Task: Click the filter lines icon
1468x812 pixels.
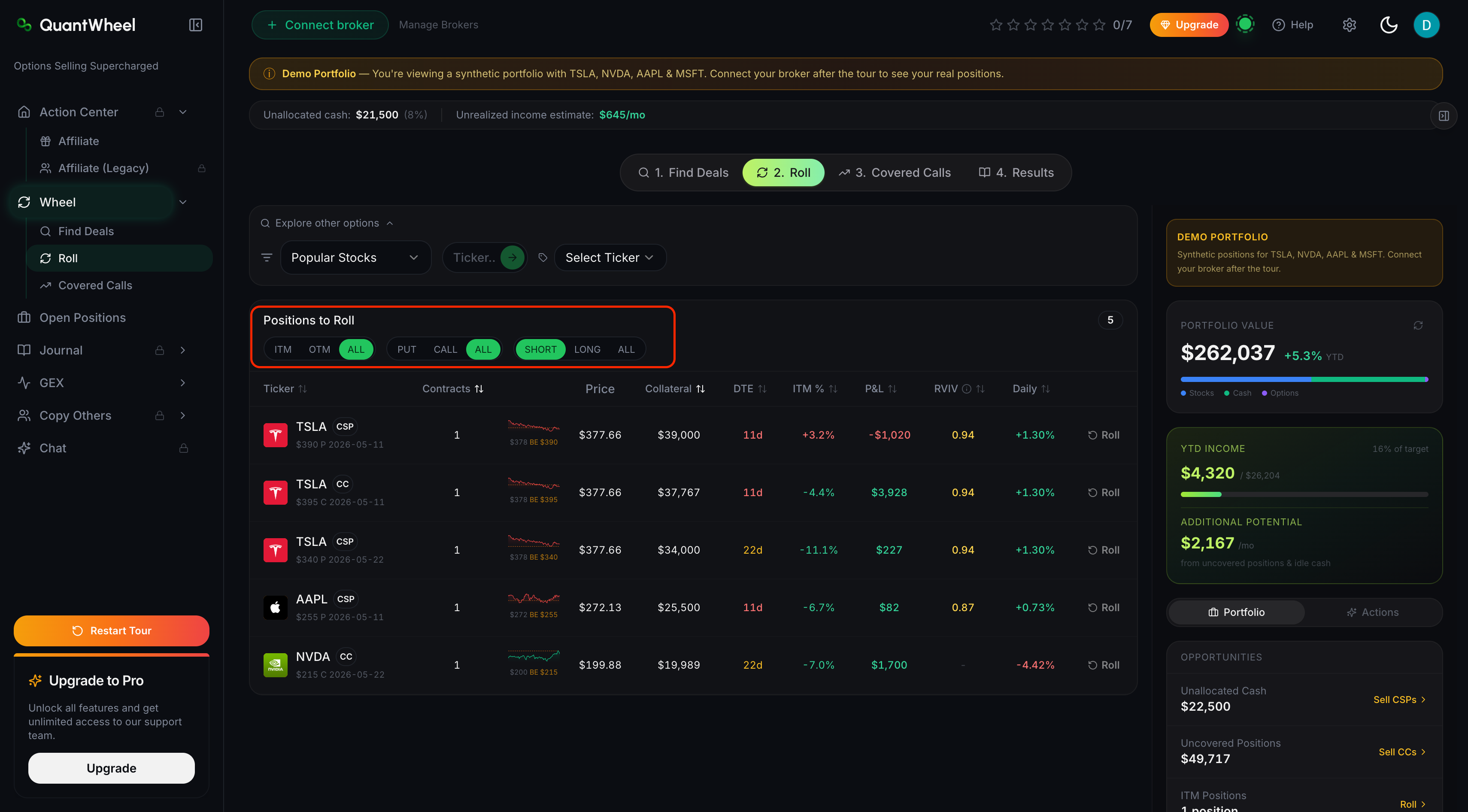Action: tap(266, 258)
